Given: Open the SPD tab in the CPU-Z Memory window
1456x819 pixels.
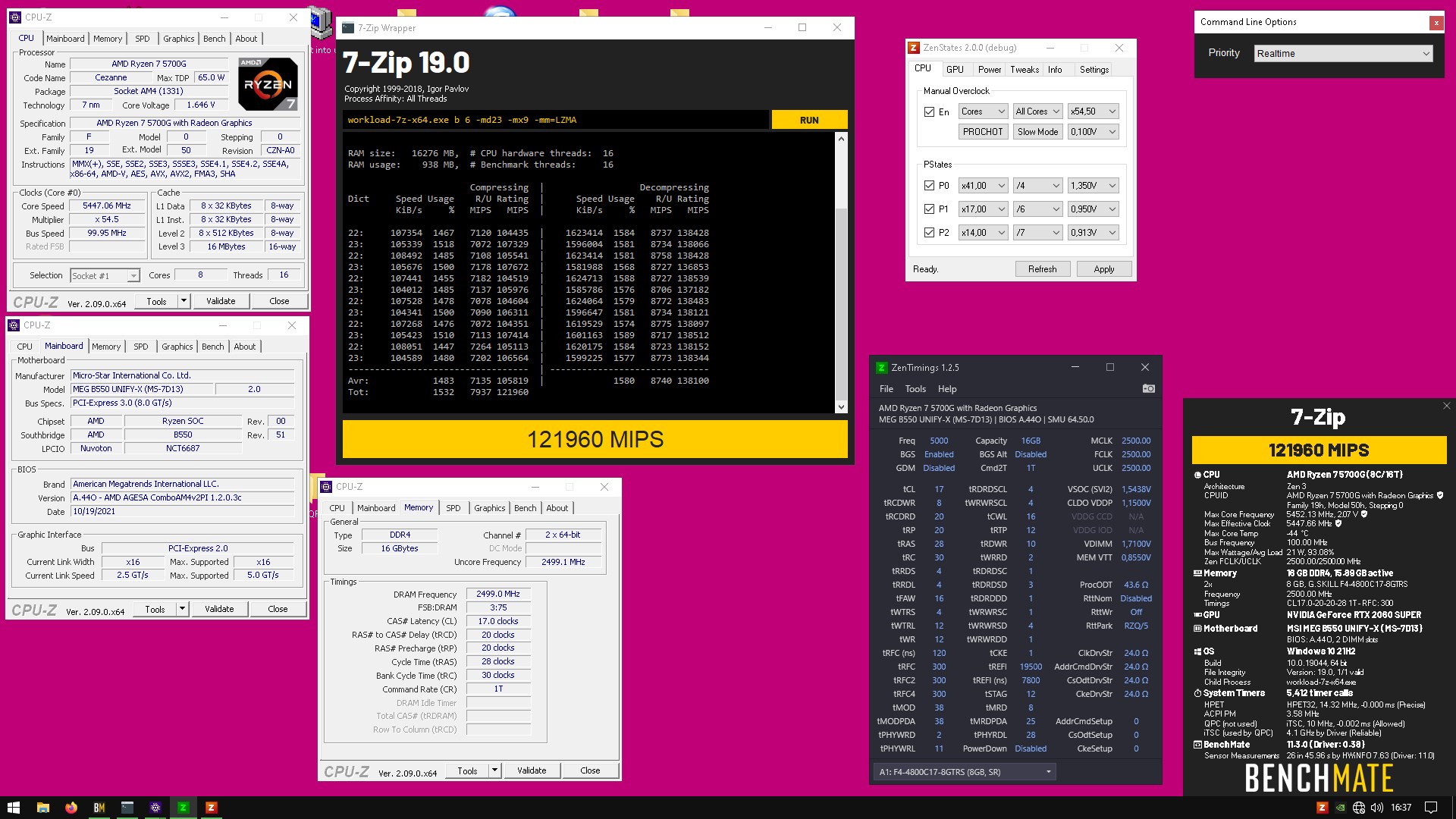Looking at the screenshot, I should tap(453, 508).
